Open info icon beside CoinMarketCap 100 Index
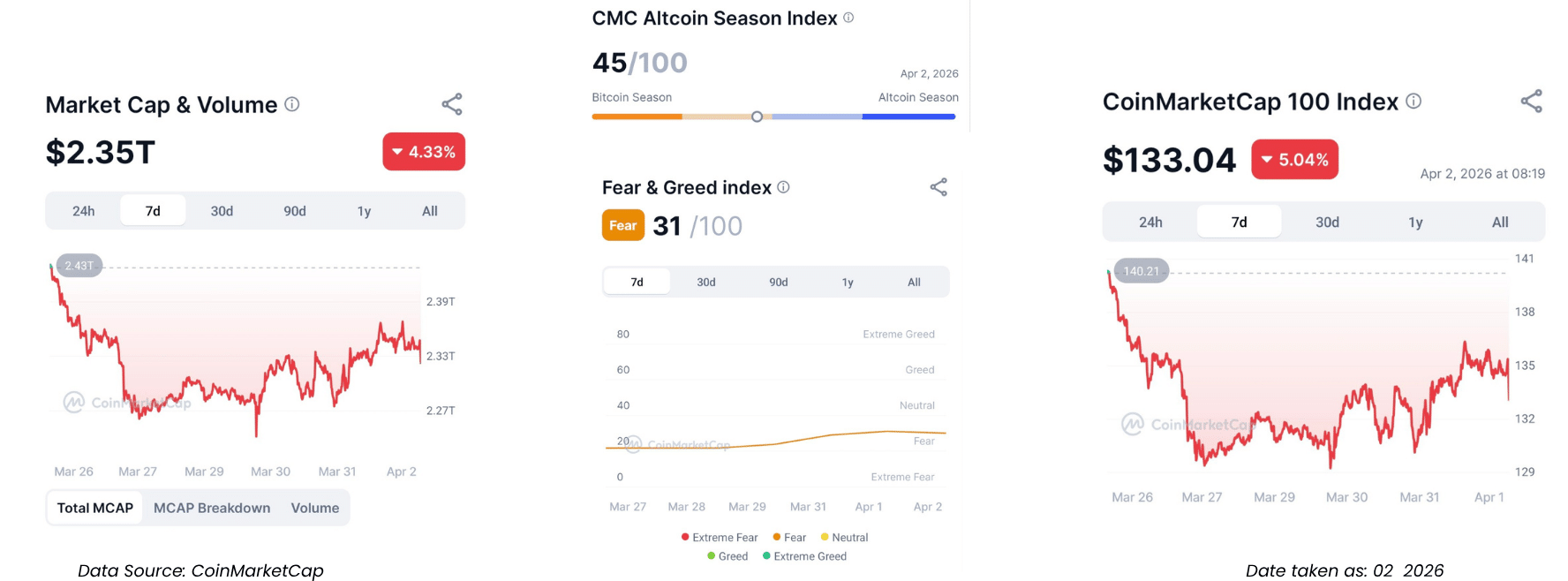 pyautogui.click(x=1413, y=102)
